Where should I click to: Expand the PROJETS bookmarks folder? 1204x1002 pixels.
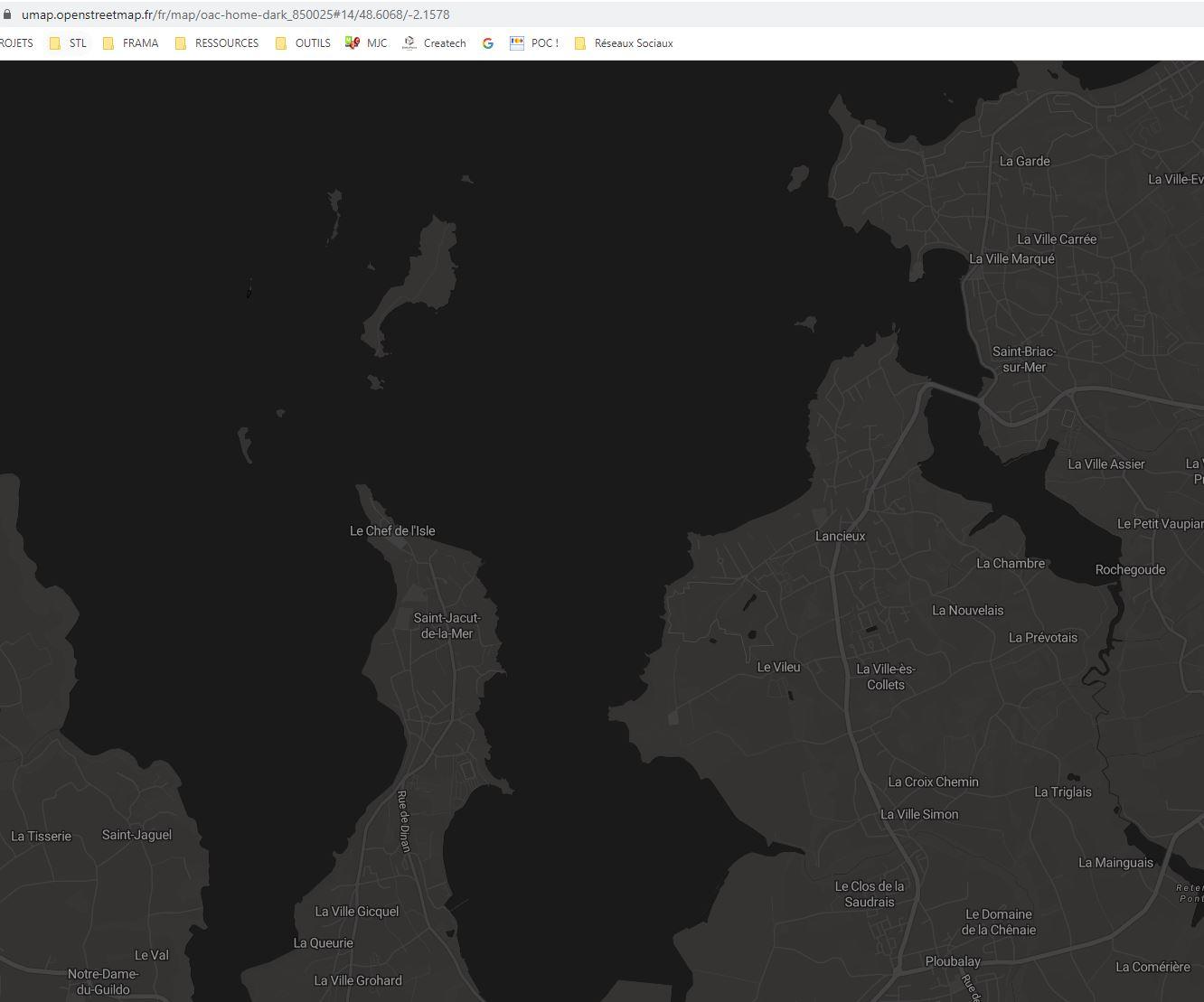click(16, 42)
